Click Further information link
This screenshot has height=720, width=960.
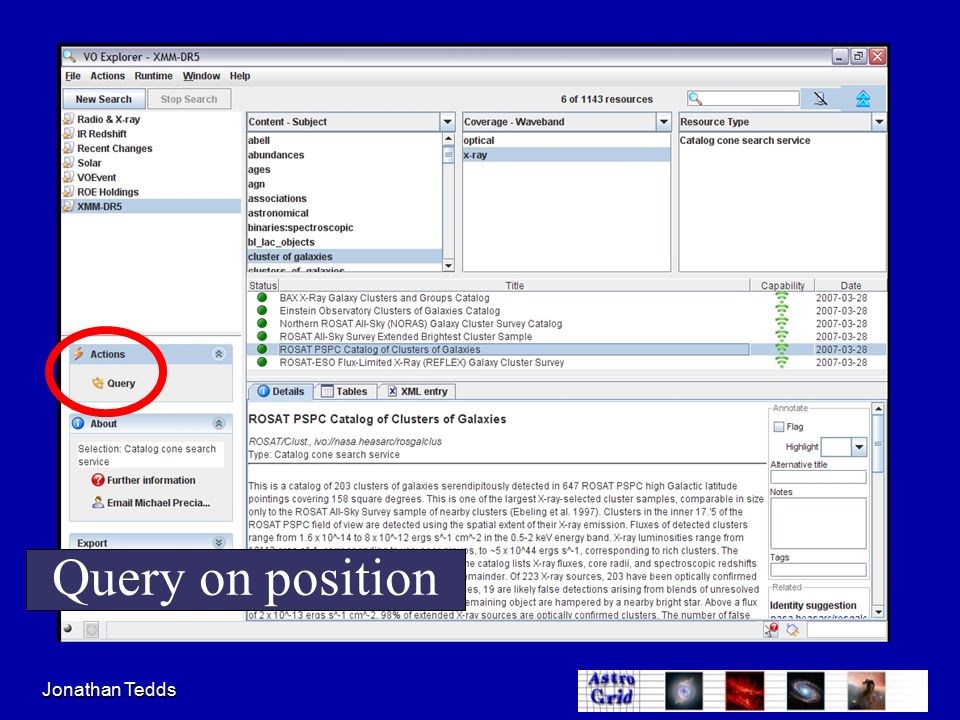coord(144,480)
